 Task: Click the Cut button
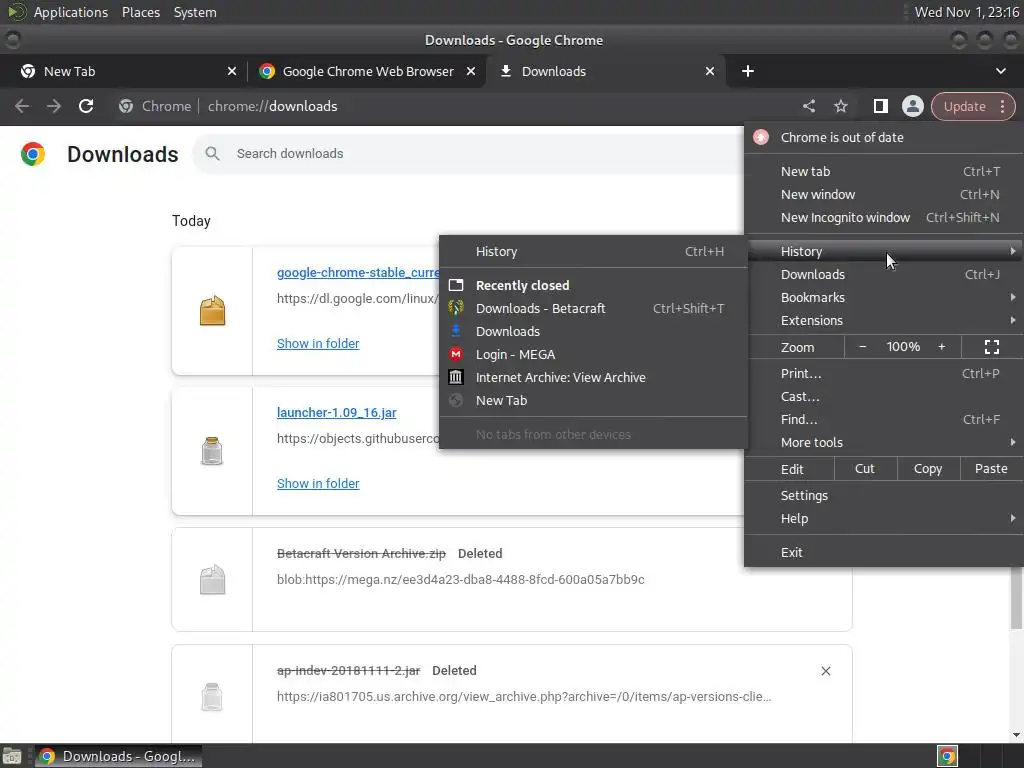(865, 469)
